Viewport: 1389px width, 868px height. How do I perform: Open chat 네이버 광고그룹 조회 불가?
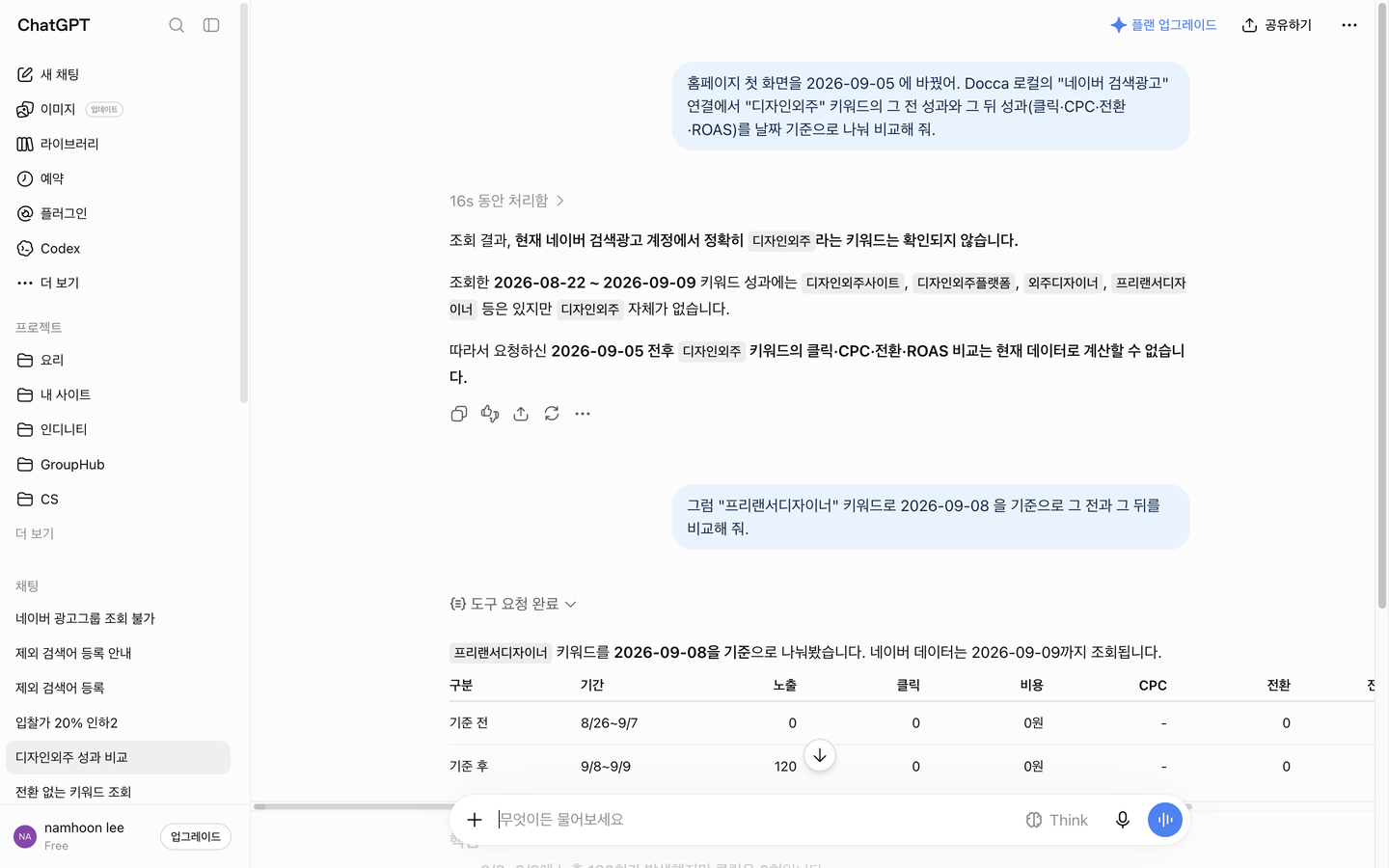click(118, 618)
